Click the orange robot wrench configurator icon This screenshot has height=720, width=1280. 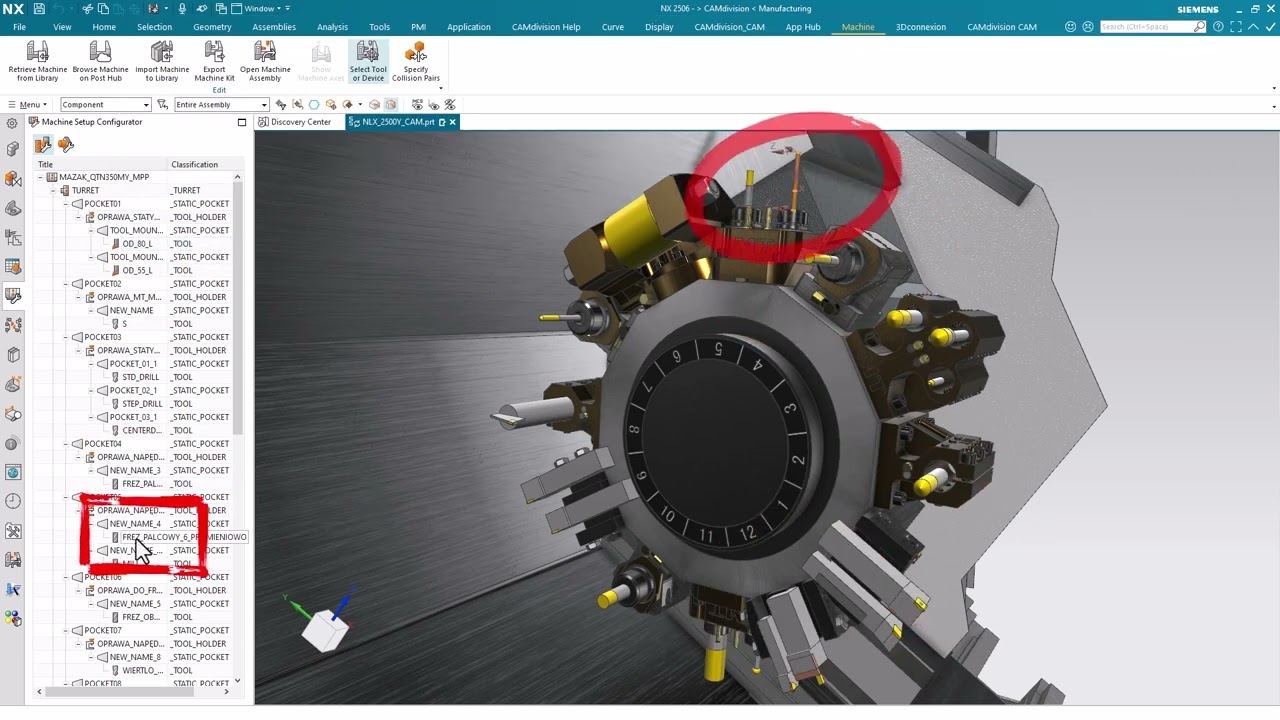(x=66, y=145)
